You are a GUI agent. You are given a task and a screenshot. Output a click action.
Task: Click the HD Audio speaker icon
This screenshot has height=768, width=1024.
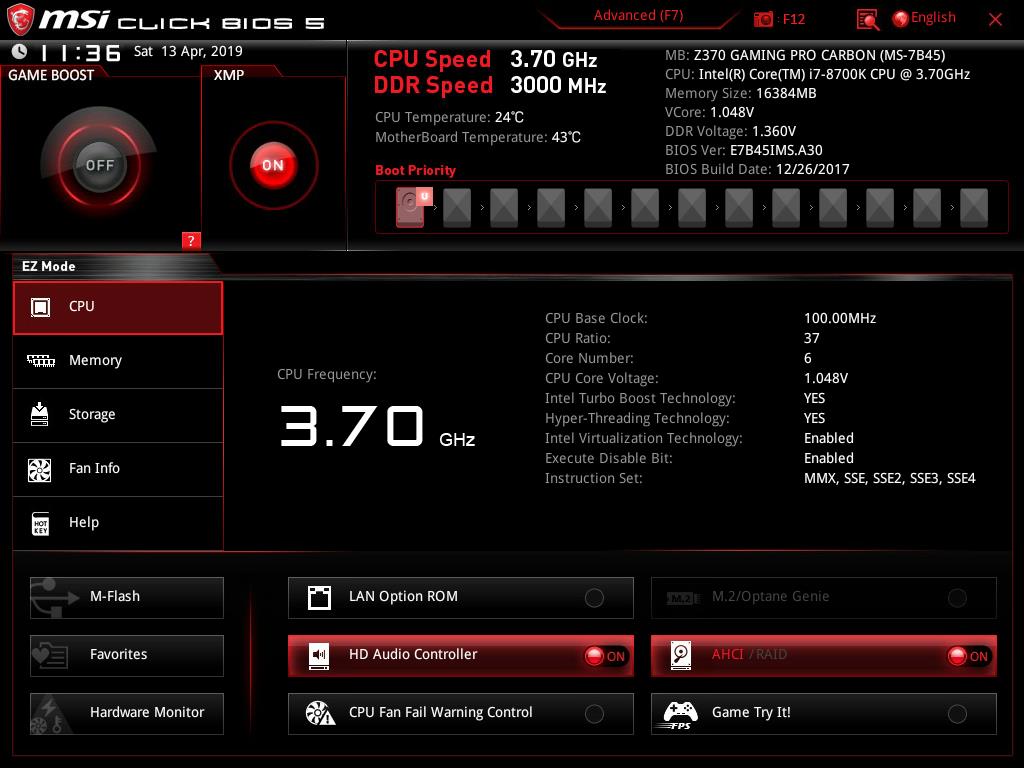[319, 655]
